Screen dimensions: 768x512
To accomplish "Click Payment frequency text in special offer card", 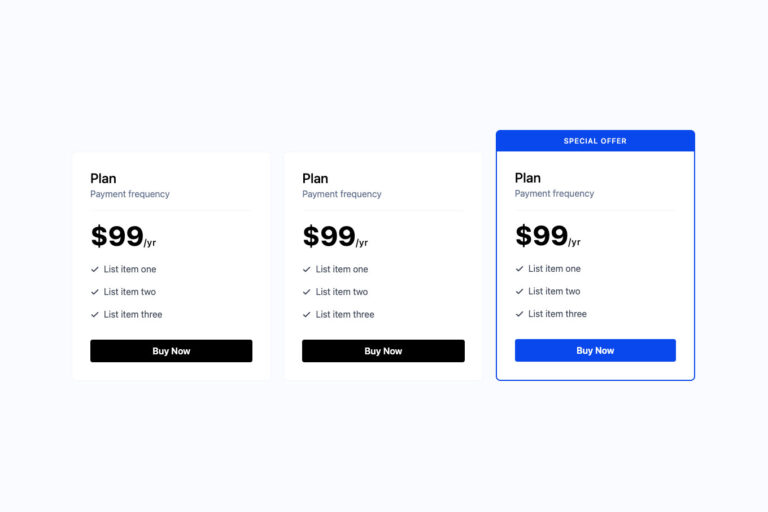I will [x=554, y=194].
